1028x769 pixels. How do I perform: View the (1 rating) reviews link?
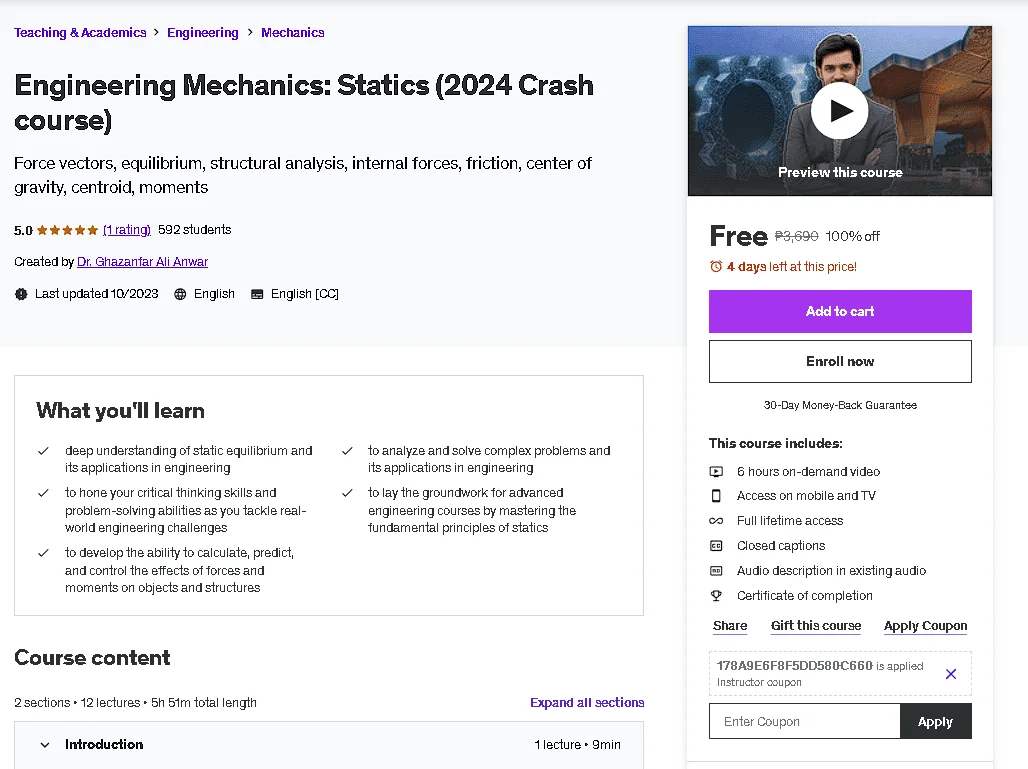[127, 229]
